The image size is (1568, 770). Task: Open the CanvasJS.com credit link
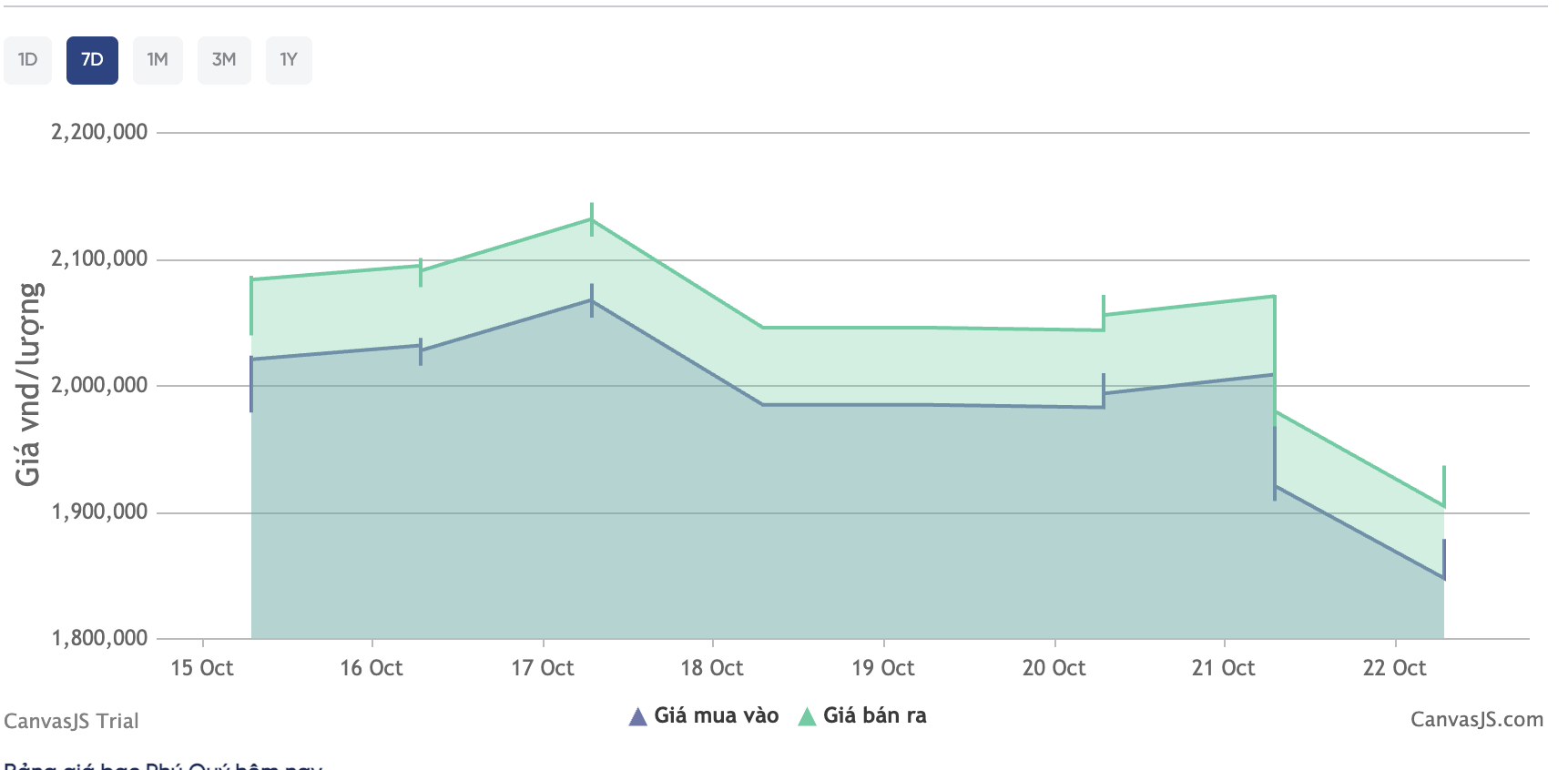[1476, 719]
